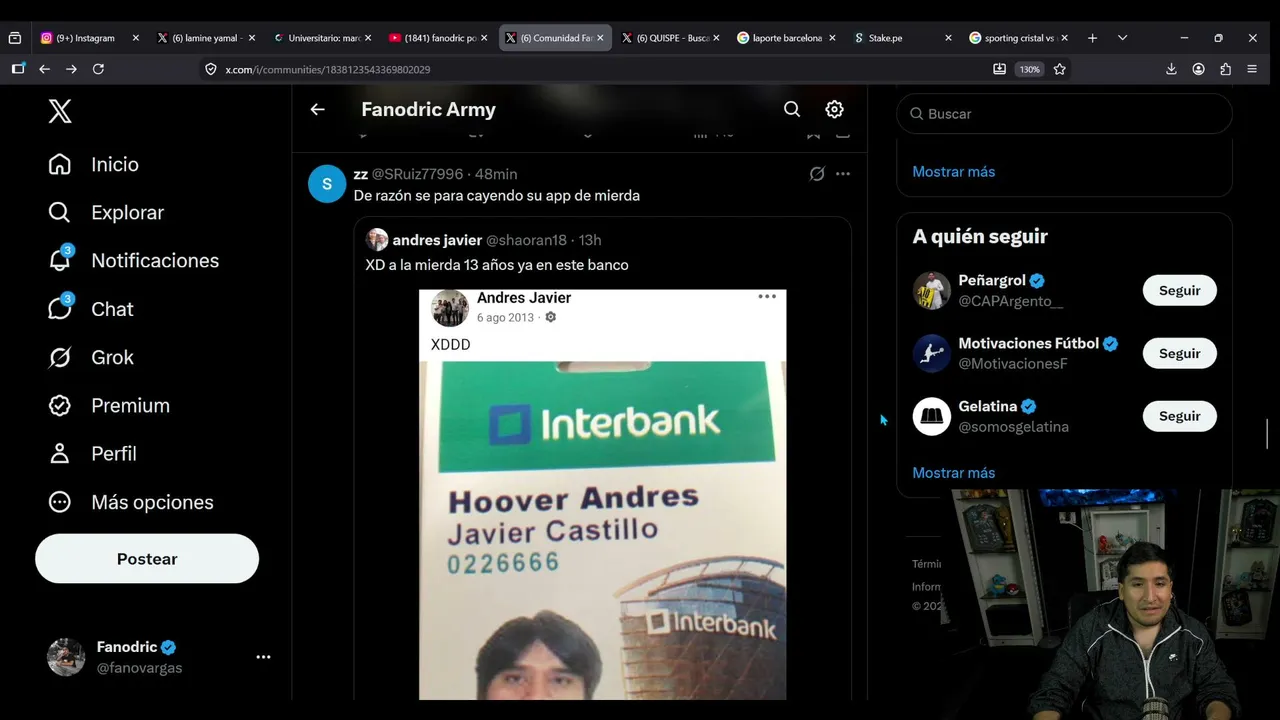Open a new browser tab
This screenshot has width=1280, height=720.
1092,38
